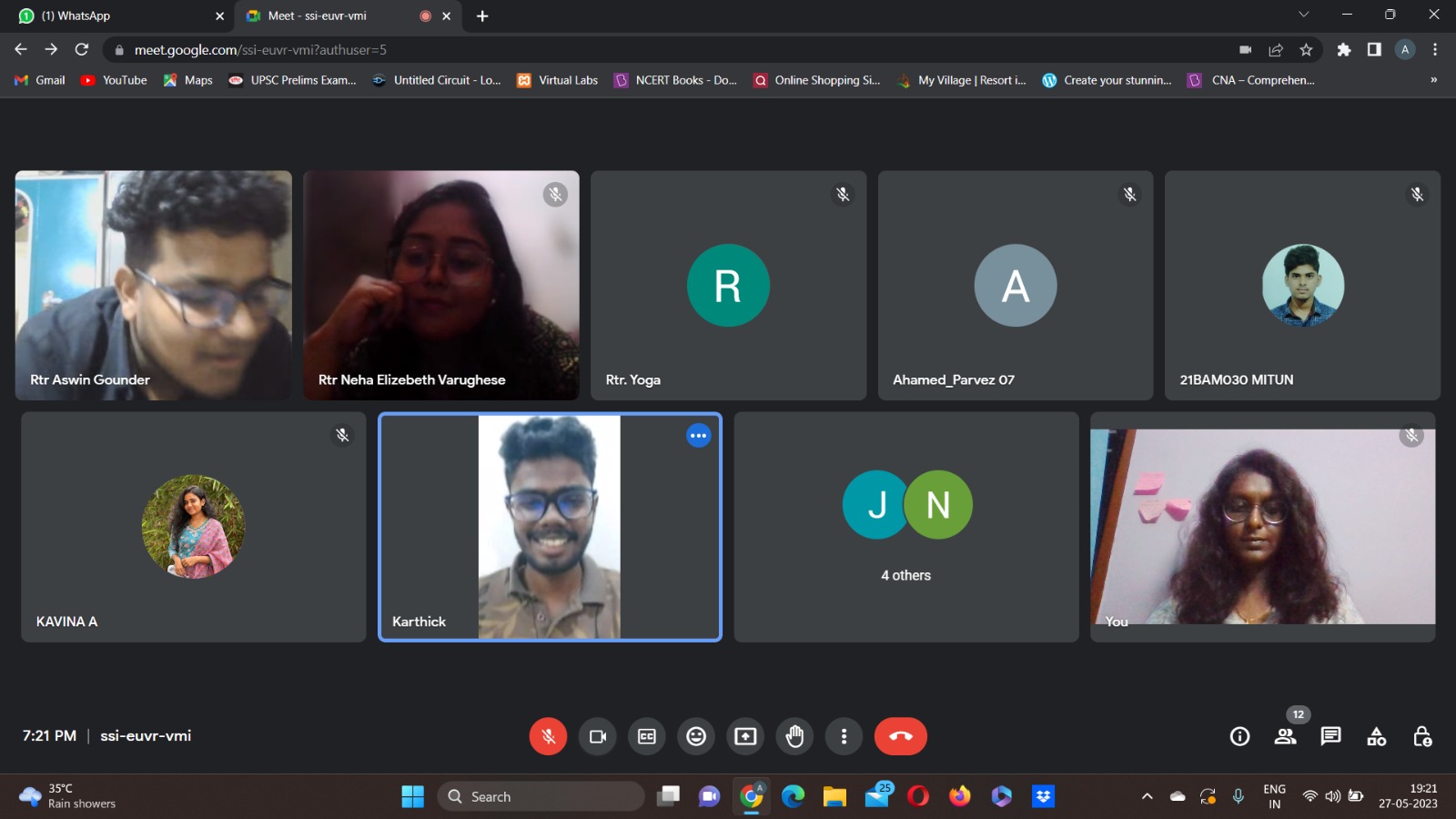
Task: Open the emoji reactions picker
Action: pos(696,736)
